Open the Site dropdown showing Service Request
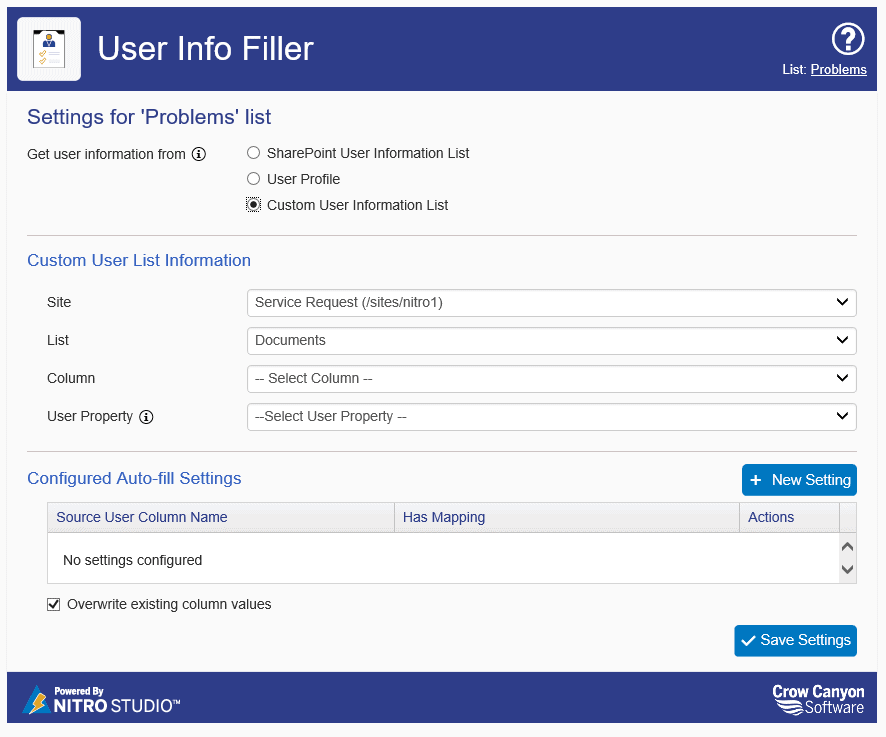886x737 pixels. pyautogui.click(x=551, y=303)
